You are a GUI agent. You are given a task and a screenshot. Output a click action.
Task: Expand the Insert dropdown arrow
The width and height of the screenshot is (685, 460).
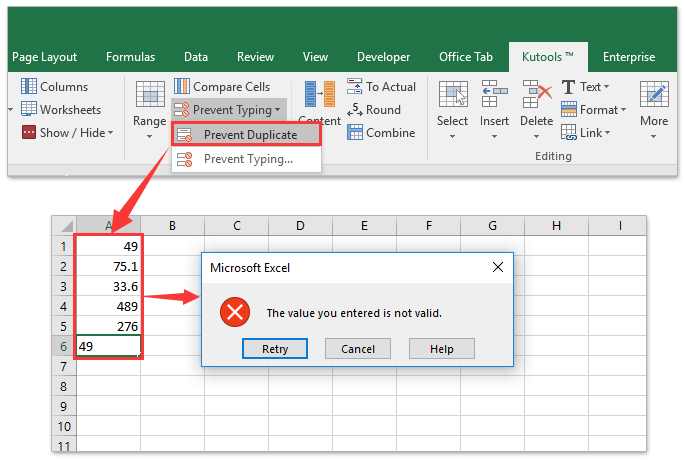(494, 137)
